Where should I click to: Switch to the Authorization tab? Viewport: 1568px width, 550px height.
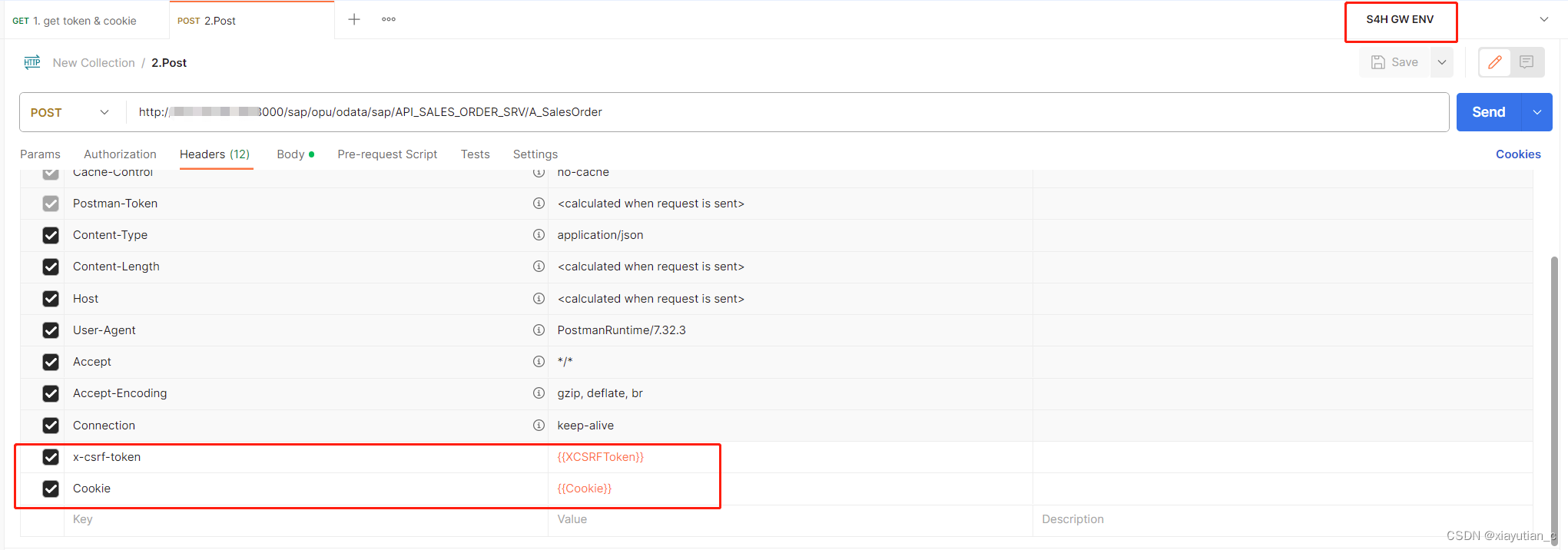pos(120,154)
